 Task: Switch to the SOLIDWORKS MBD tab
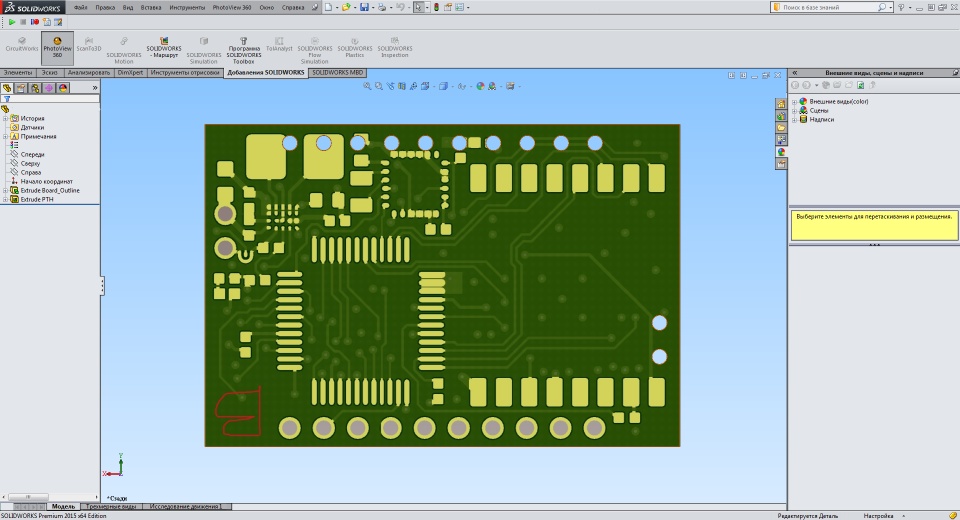click(337, 72)
